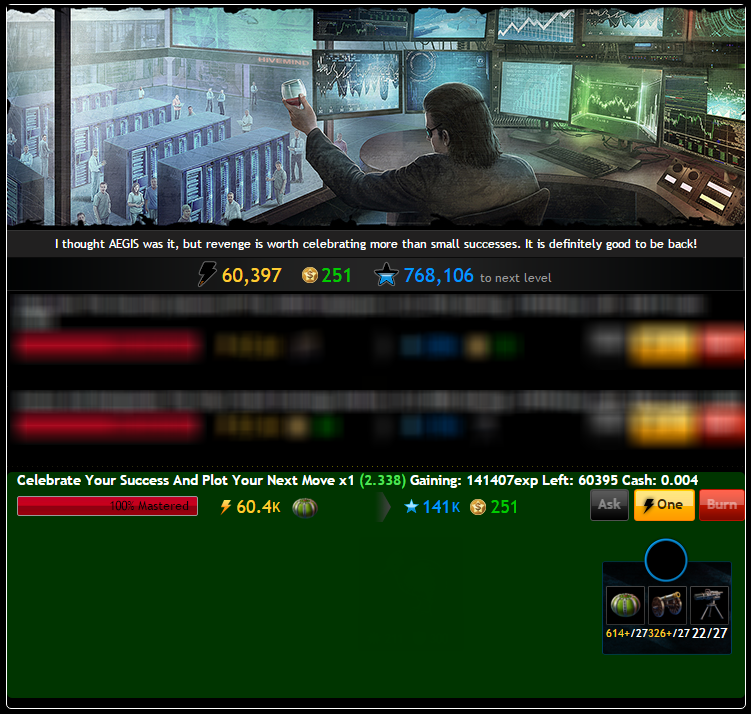Click the coin icon in the stats bar
751x714 pixels.
click(310, 275)
